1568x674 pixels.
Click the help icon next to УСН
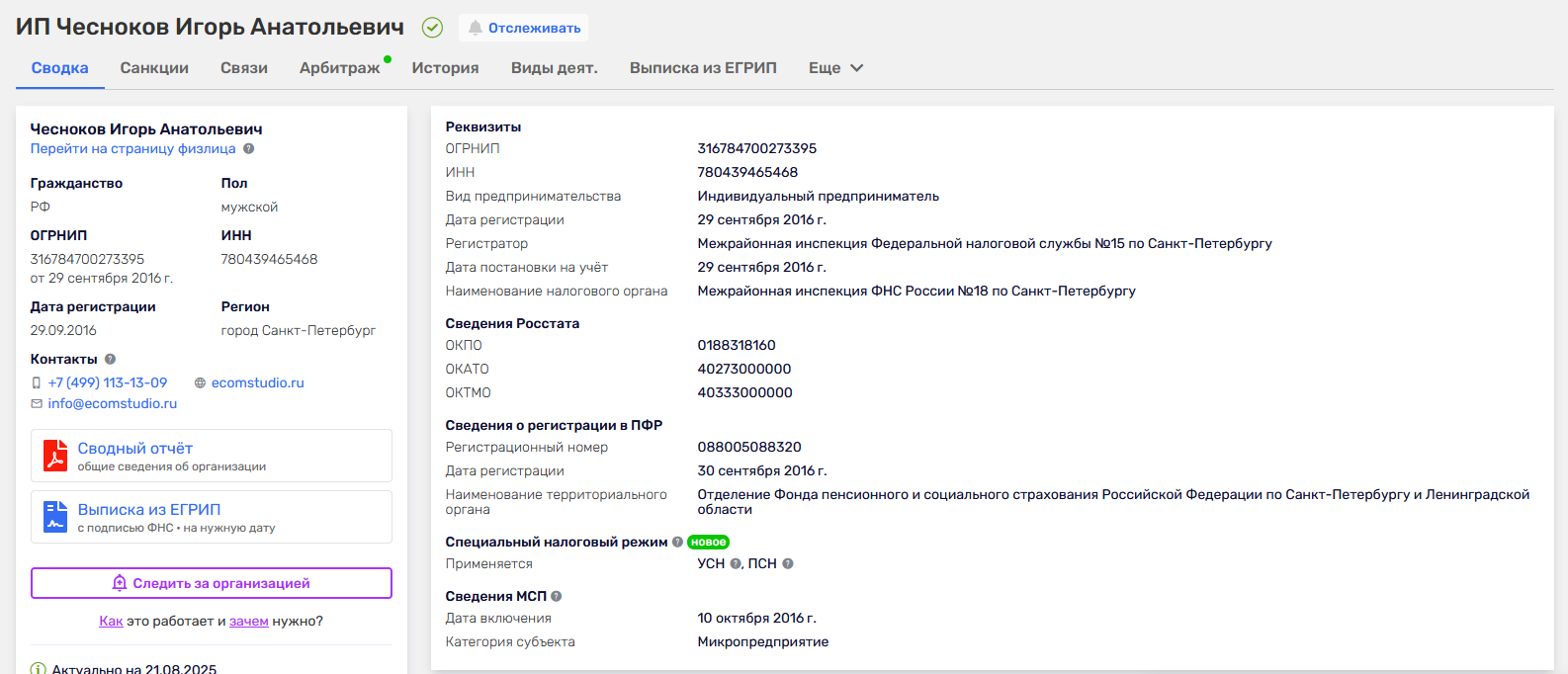(736, 564)
